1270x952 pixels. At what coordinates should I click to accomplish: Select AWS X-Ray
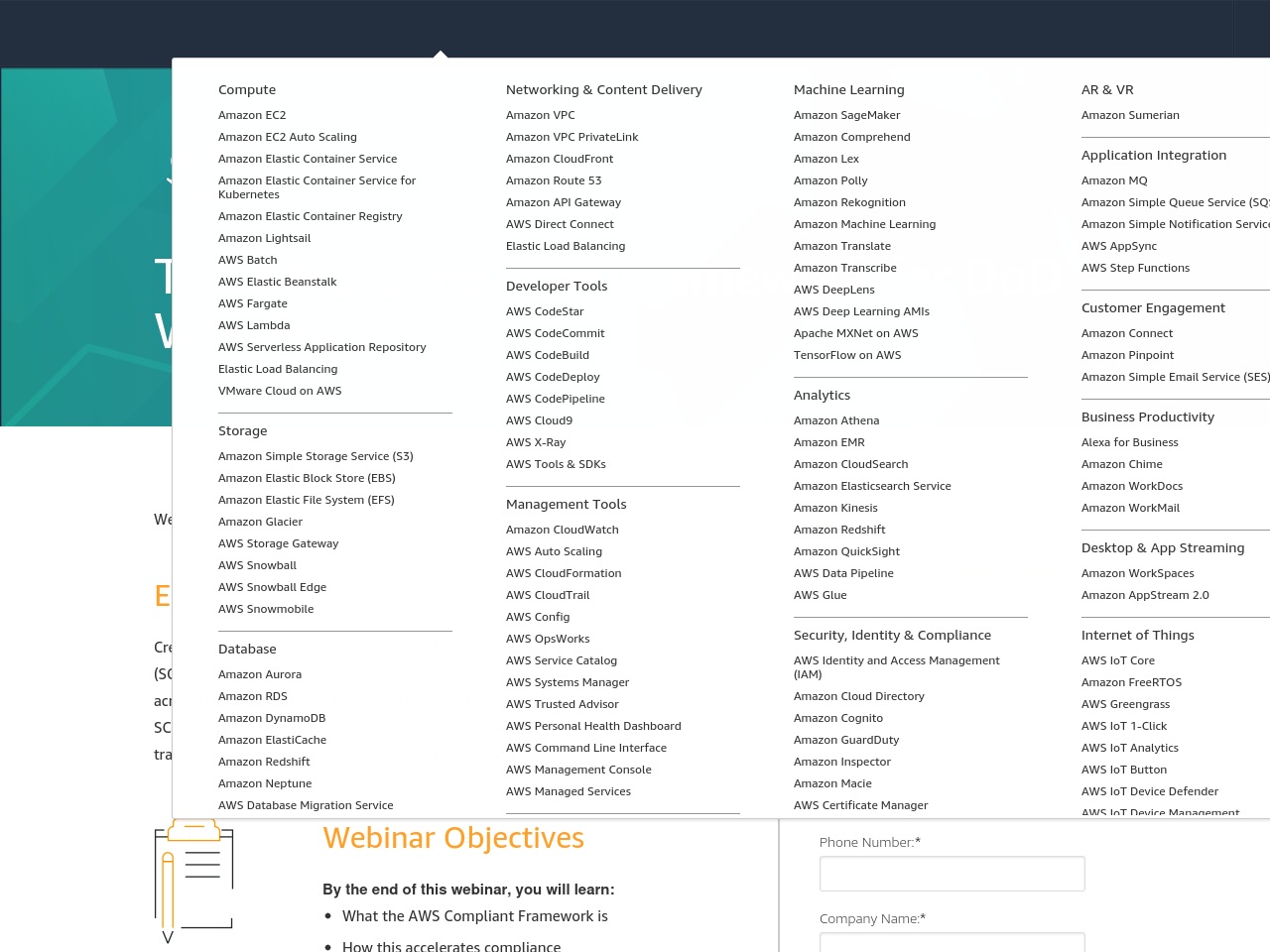[536, 442]
